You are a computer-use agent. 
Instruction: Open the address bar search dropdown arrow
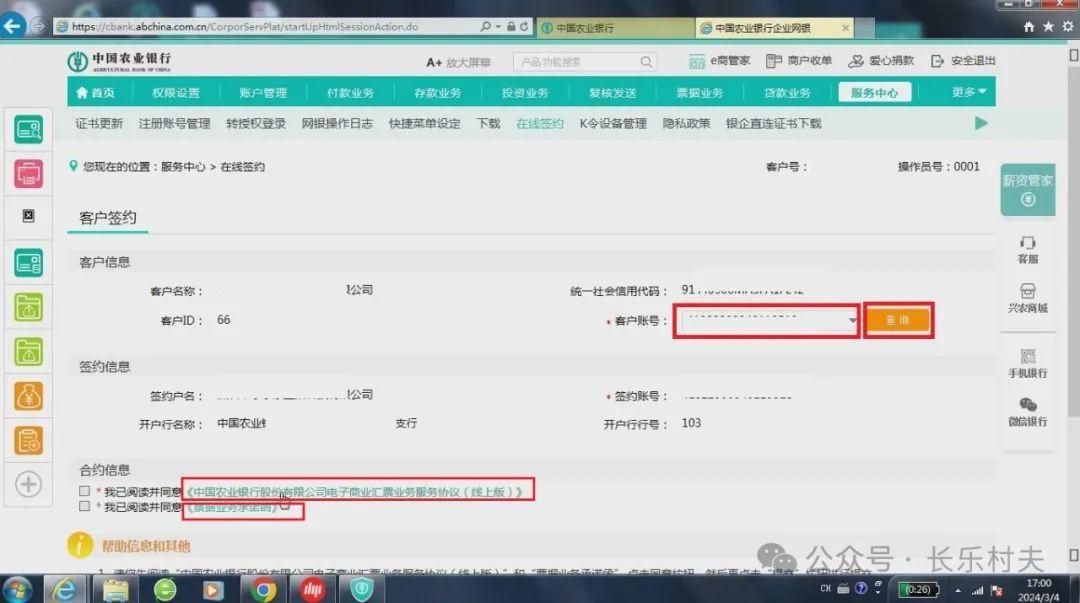point(498,27)
